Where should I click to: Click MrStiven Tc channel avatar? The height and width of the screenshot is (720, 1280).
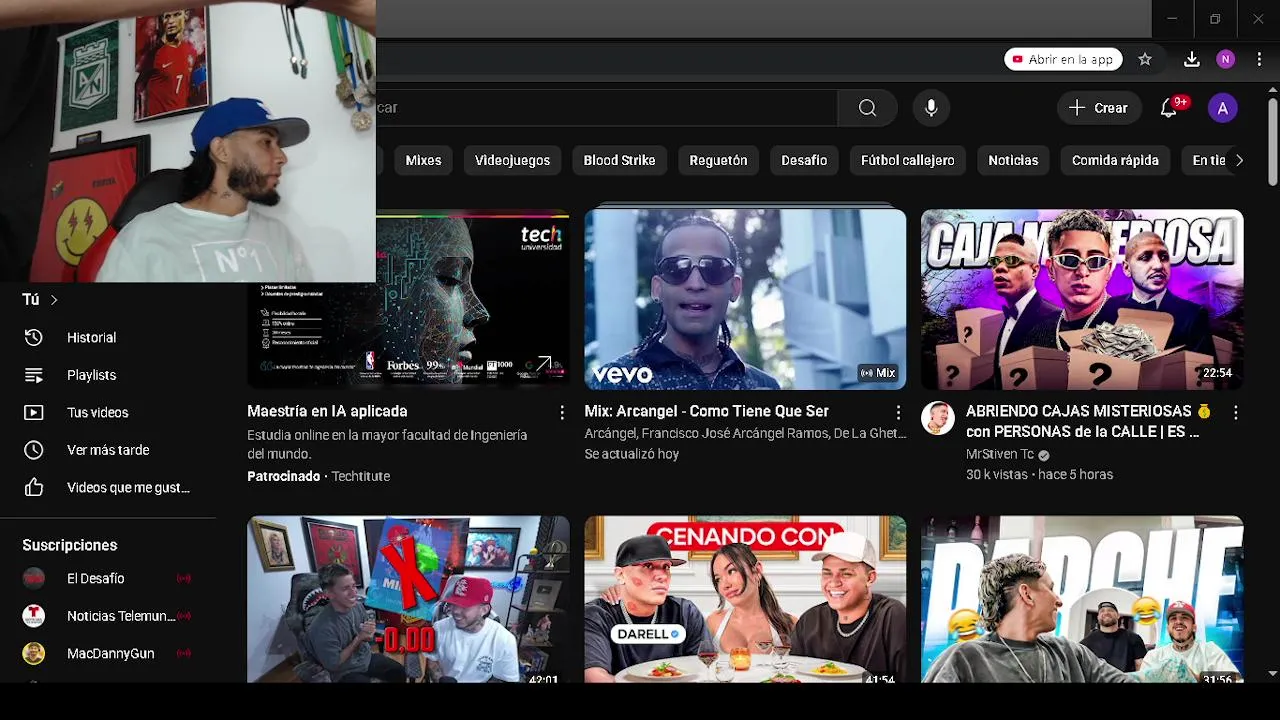coord(938,419)
